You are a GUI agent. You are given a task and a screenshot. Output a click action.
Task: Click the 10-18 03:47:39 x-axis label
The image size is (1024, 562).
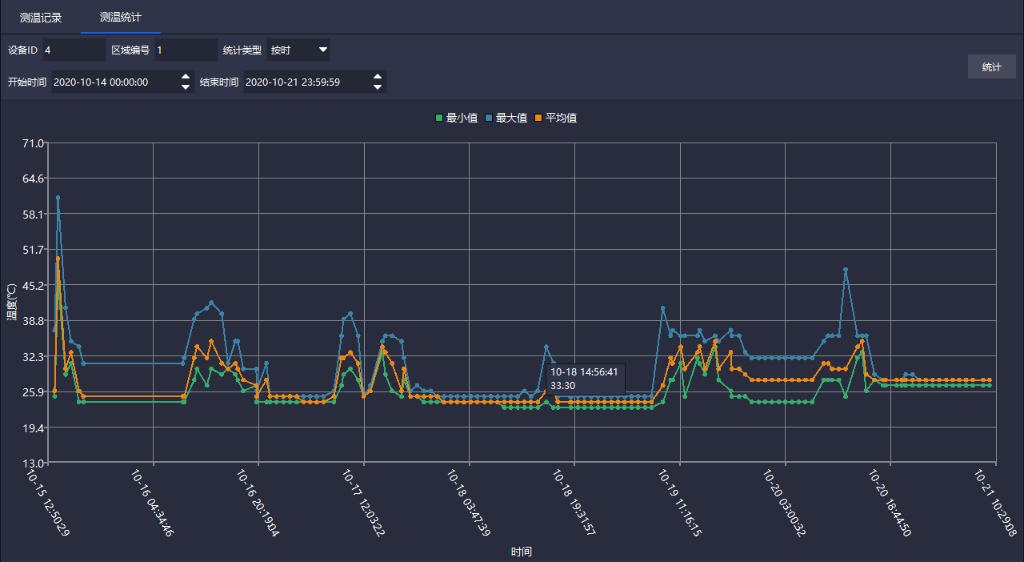point(468,503)
